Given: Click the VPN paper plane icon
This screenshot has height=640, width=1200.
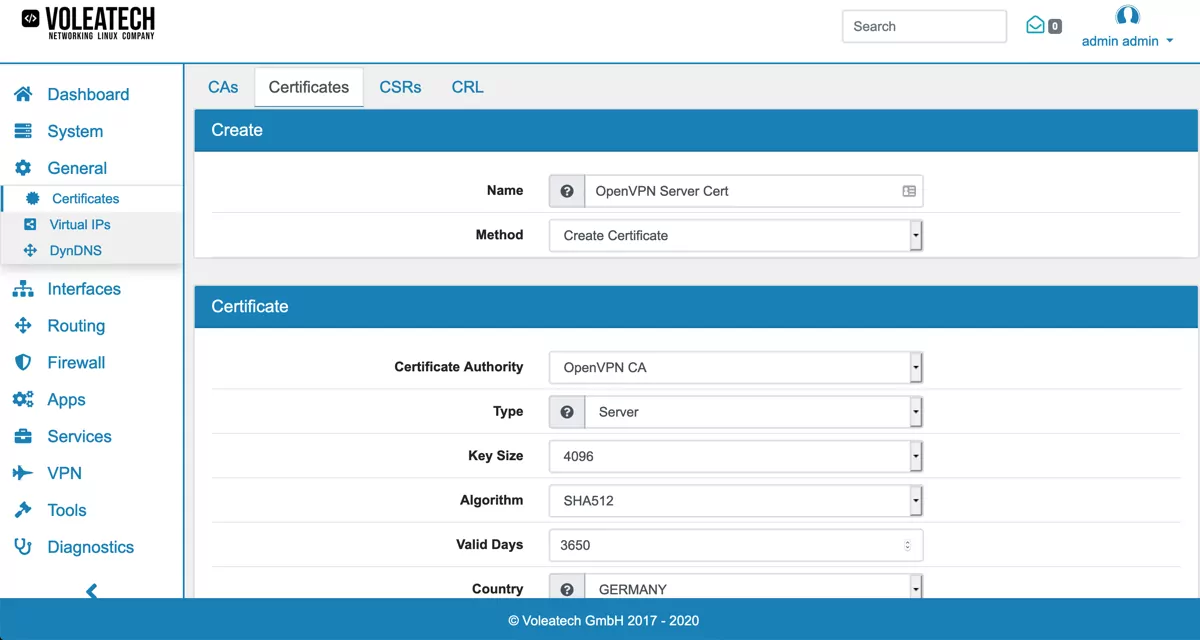Looking at the screenshot, I should pyautogui.click(x=23, y=472).
